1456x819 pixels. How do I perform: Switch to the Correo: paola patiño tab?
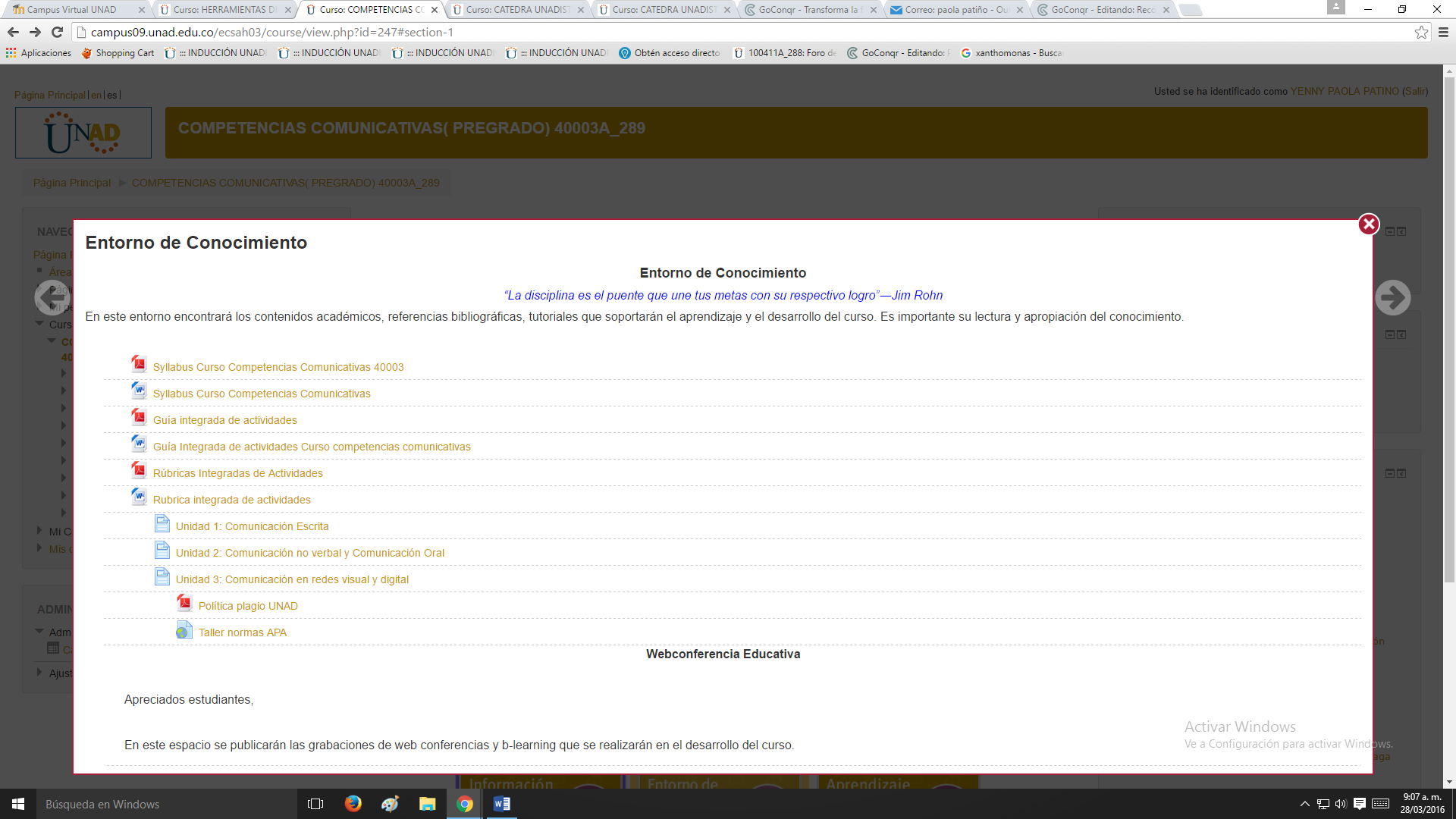[x=955, y=10]
